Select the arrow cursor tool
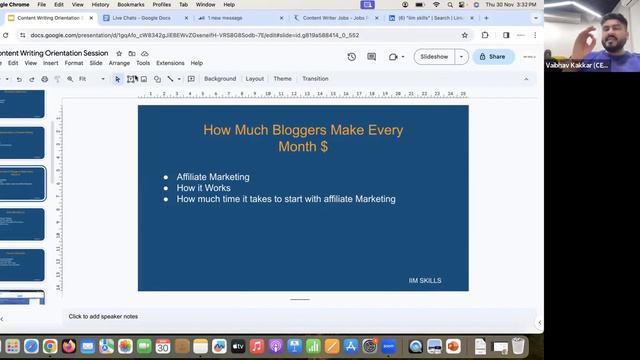This screenshot has height=360, width=640. [x=118, y=79]
